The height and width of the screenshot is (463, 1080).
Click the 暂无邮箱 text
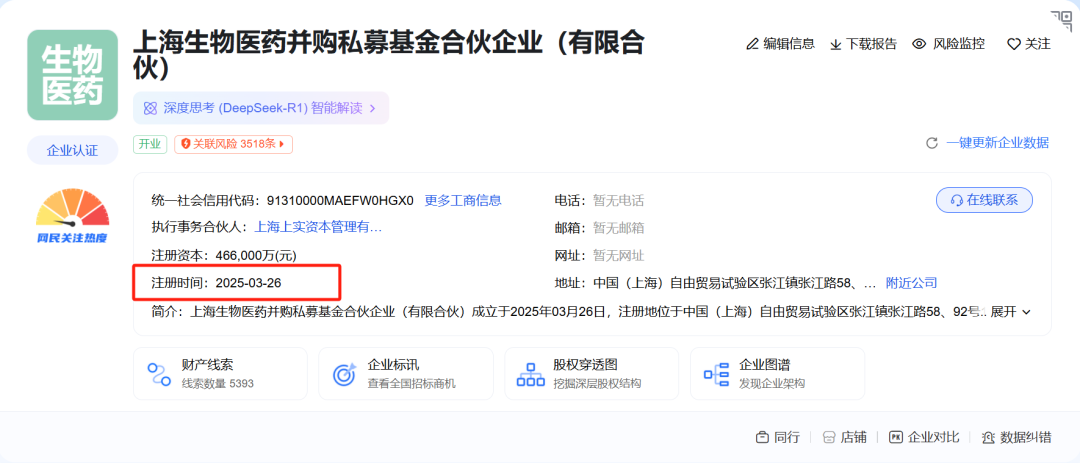(x=619, y=228)
